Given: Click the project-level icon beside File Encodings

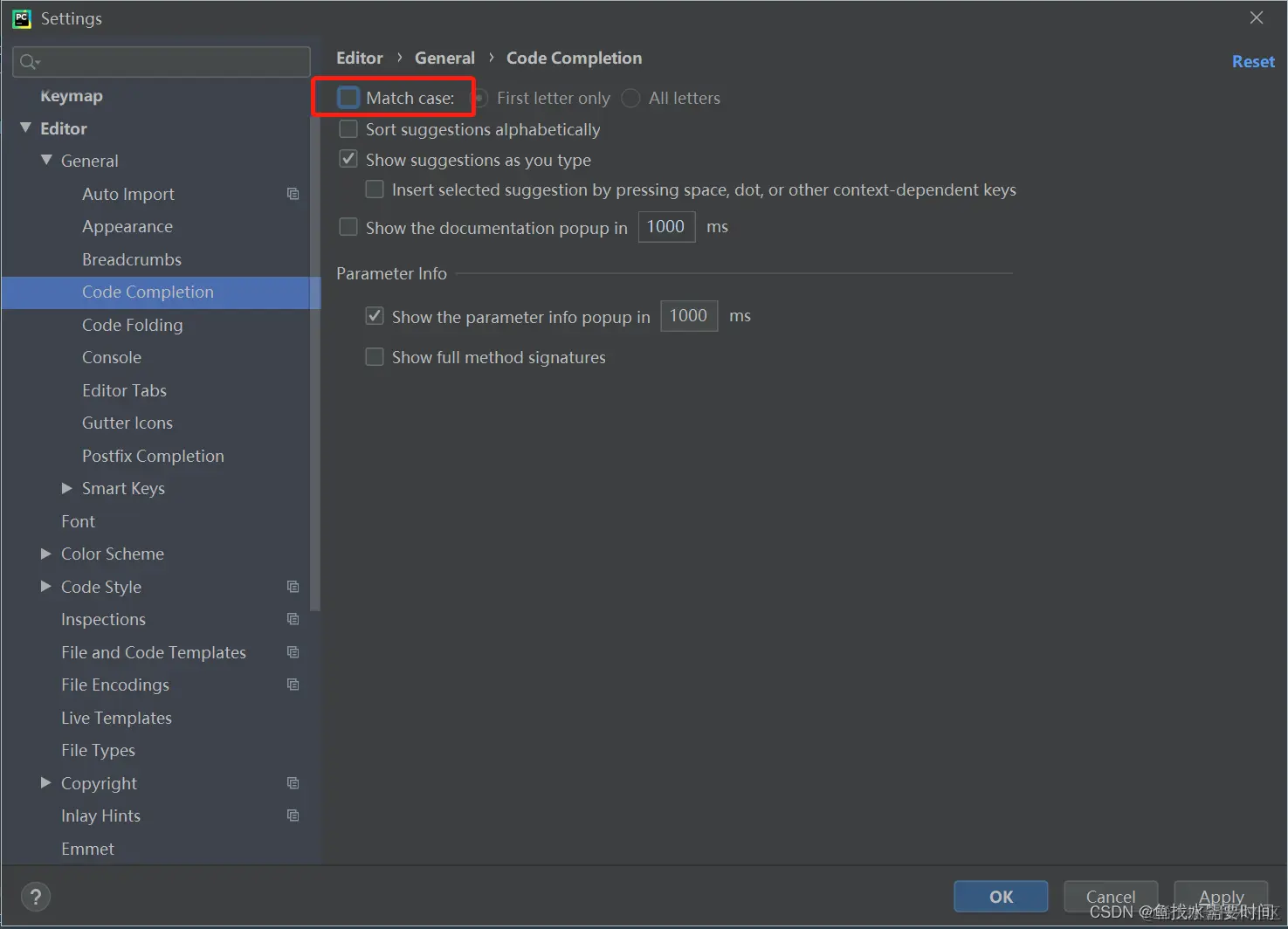Looking at the screenshot, I should (x=293, y=685).
